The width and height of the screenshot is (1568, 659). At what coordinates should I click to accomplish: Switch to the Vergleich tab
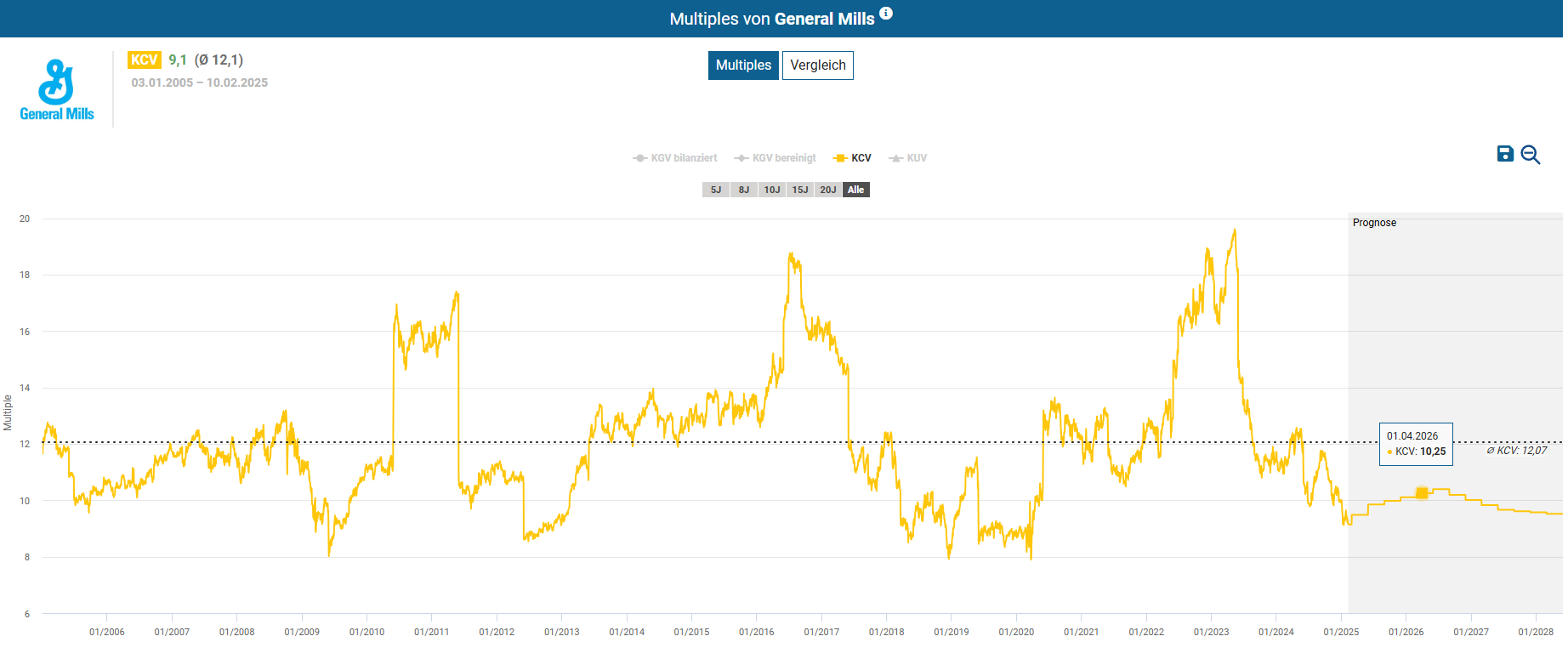click(x=817, y=65)
